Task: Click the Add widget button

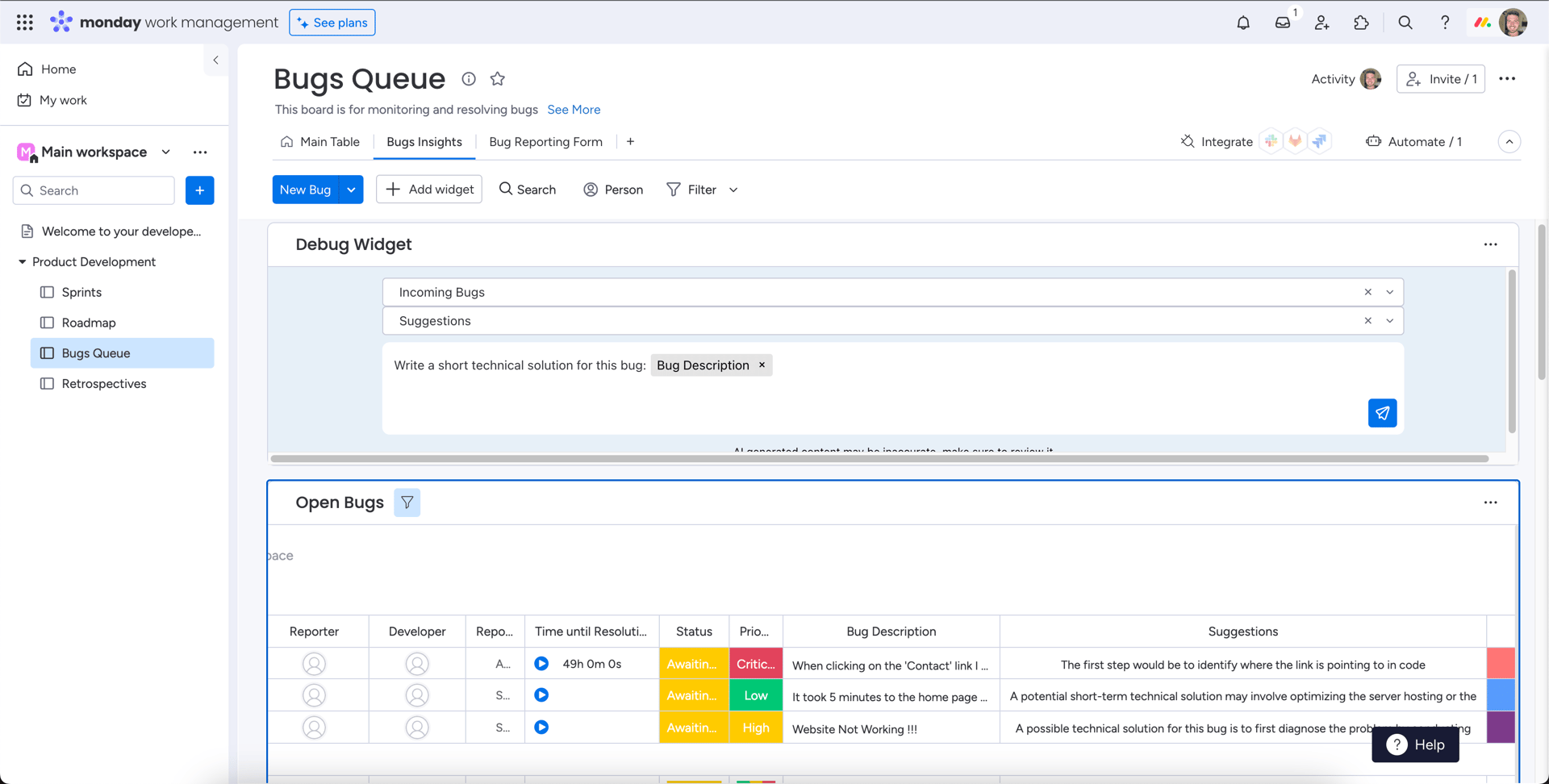Action: click(x=429, y=190)
